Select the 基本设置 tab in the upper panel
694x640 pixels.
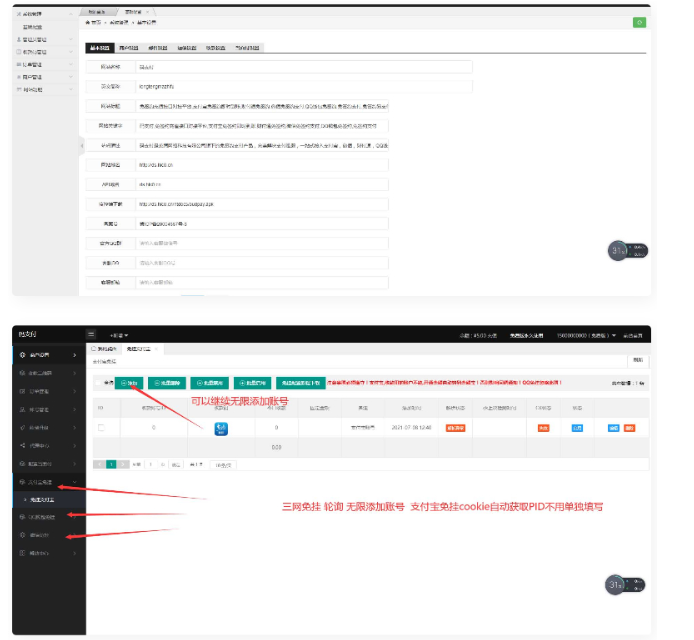(99, 47)
